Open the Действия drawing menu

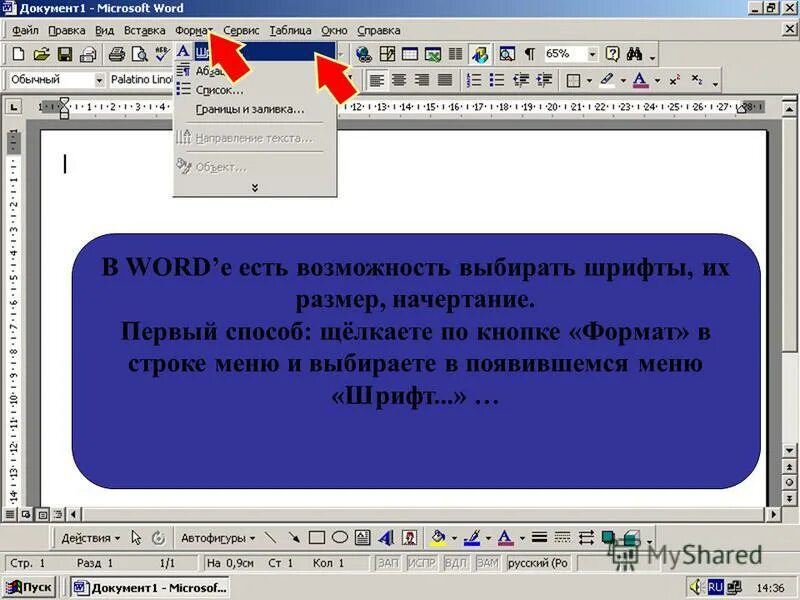(x=90, y=538)
